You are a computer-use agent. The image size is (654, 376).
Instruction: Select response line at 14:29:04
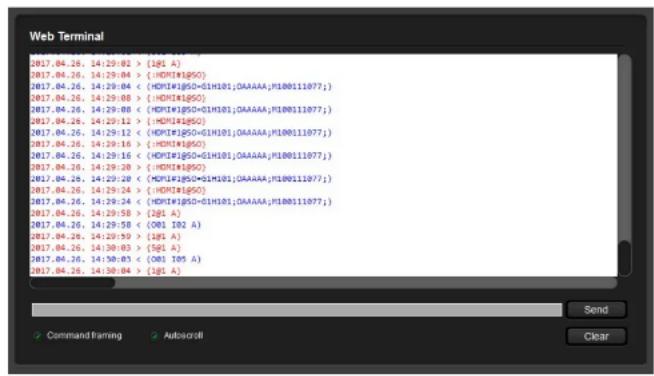[x=181, y=87]
